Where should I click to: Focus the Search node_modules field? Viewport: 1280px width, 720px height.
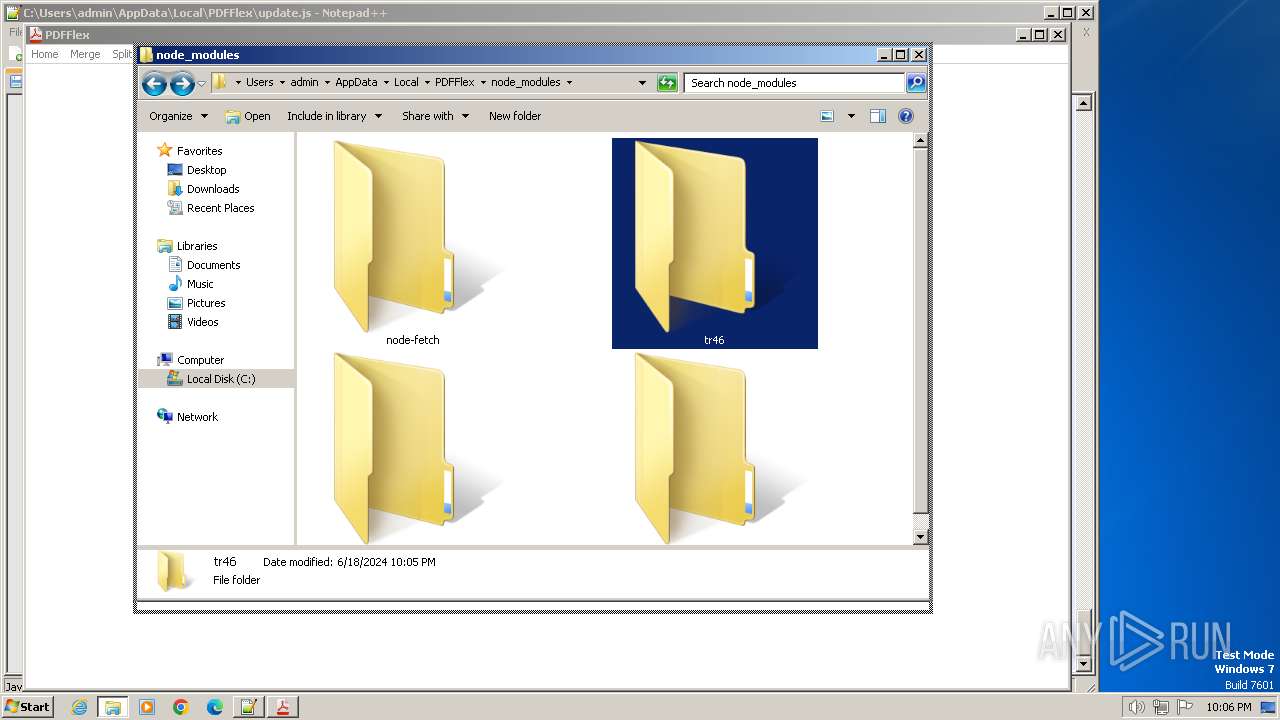tap(795, 83)
